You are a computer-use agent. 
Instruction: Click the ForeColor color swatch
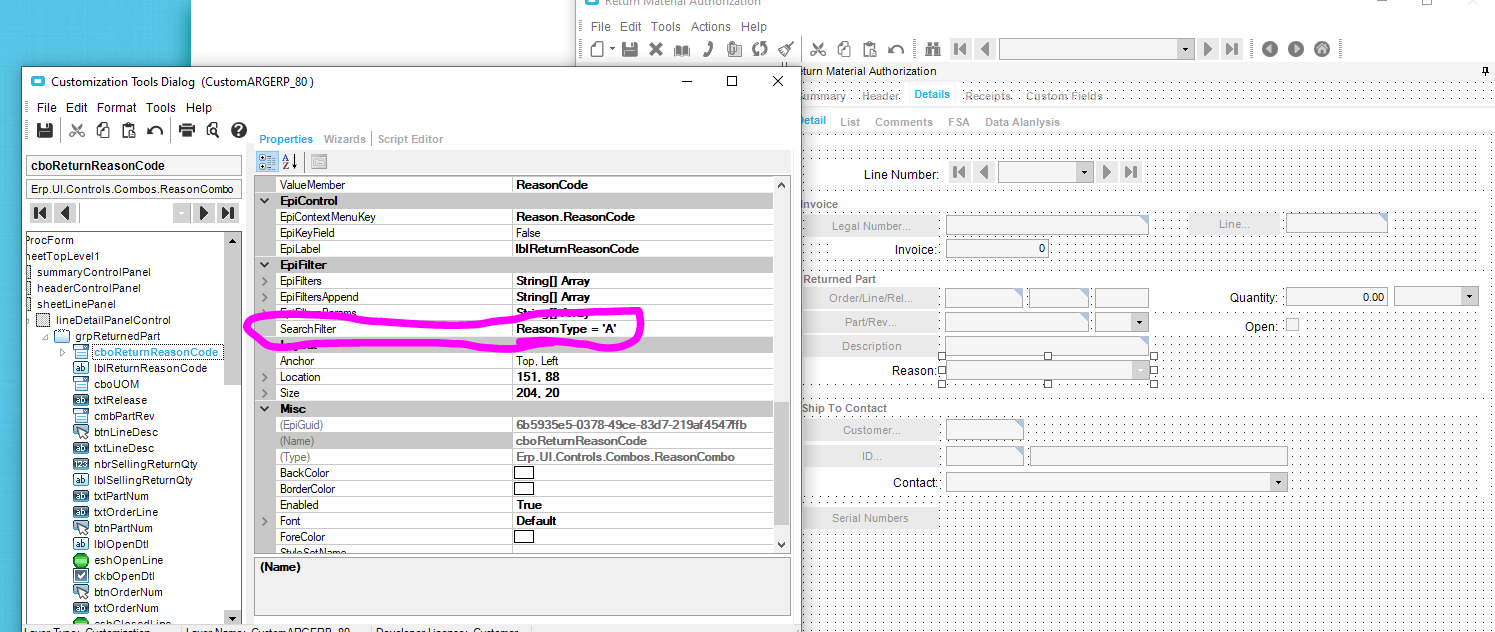pos(524,537)
